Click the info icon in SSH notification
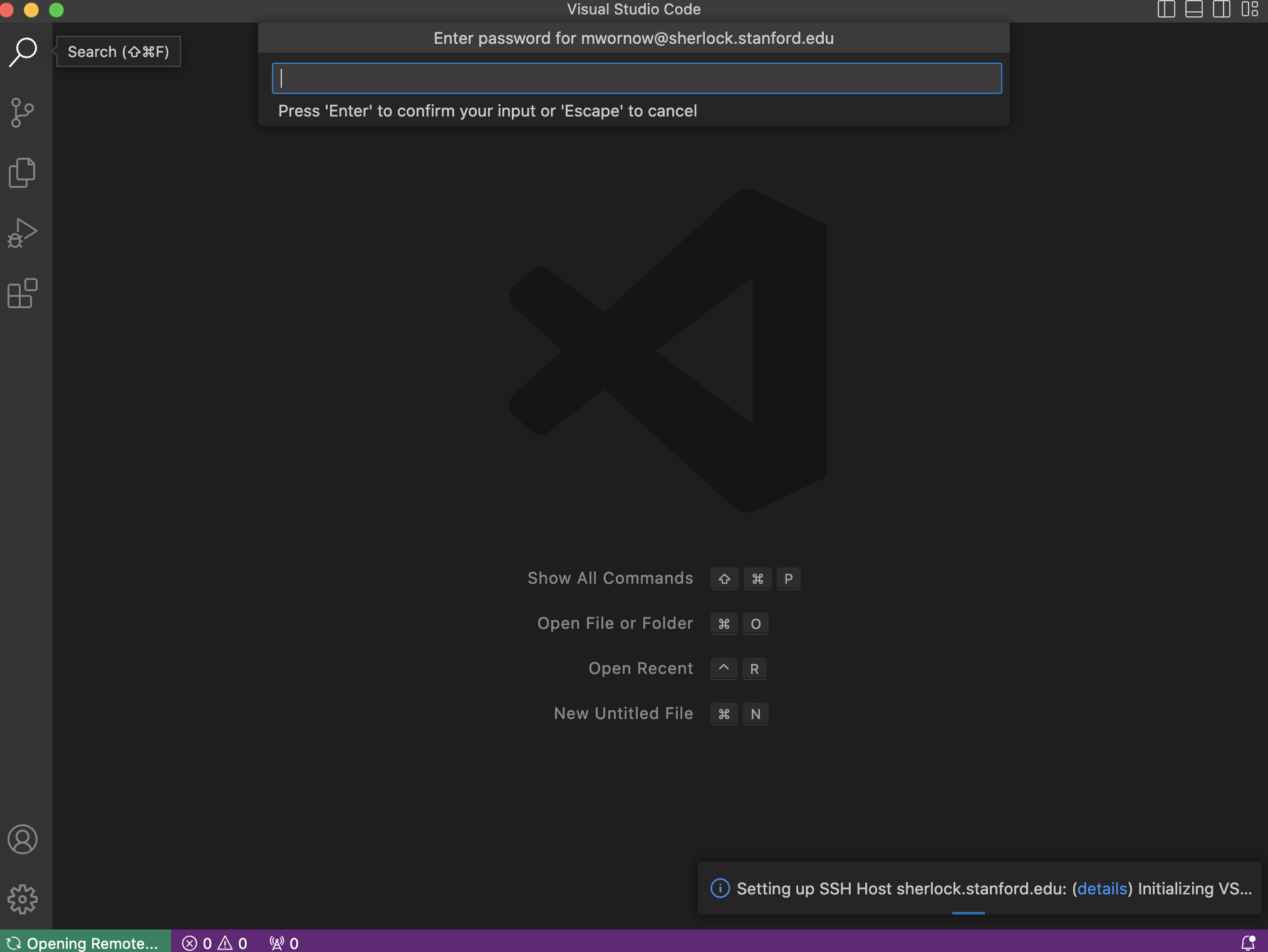 point(720,888)
